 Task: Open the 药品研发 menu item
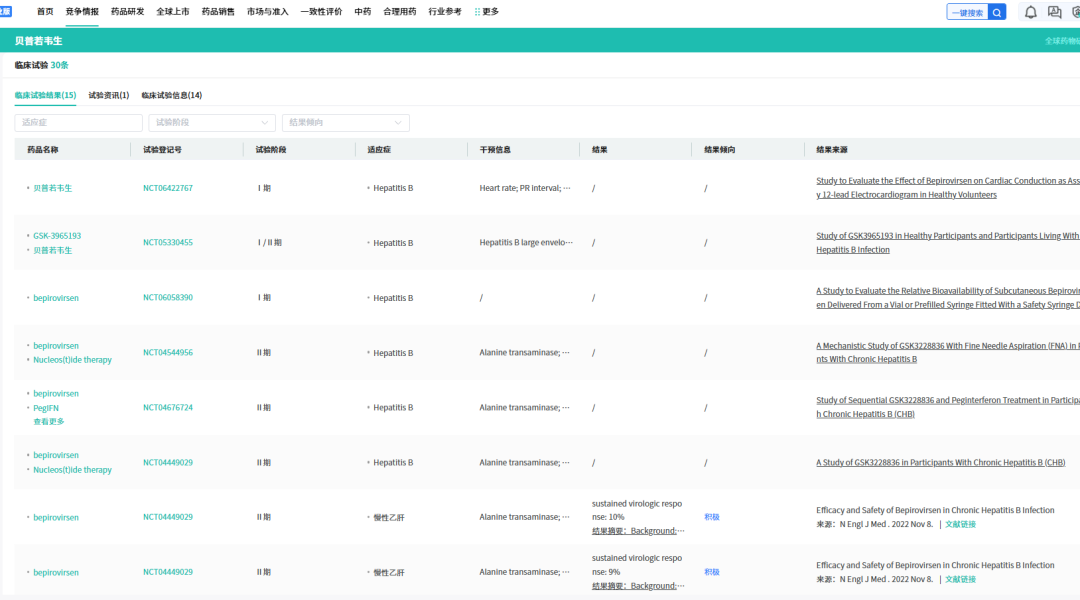127,12
